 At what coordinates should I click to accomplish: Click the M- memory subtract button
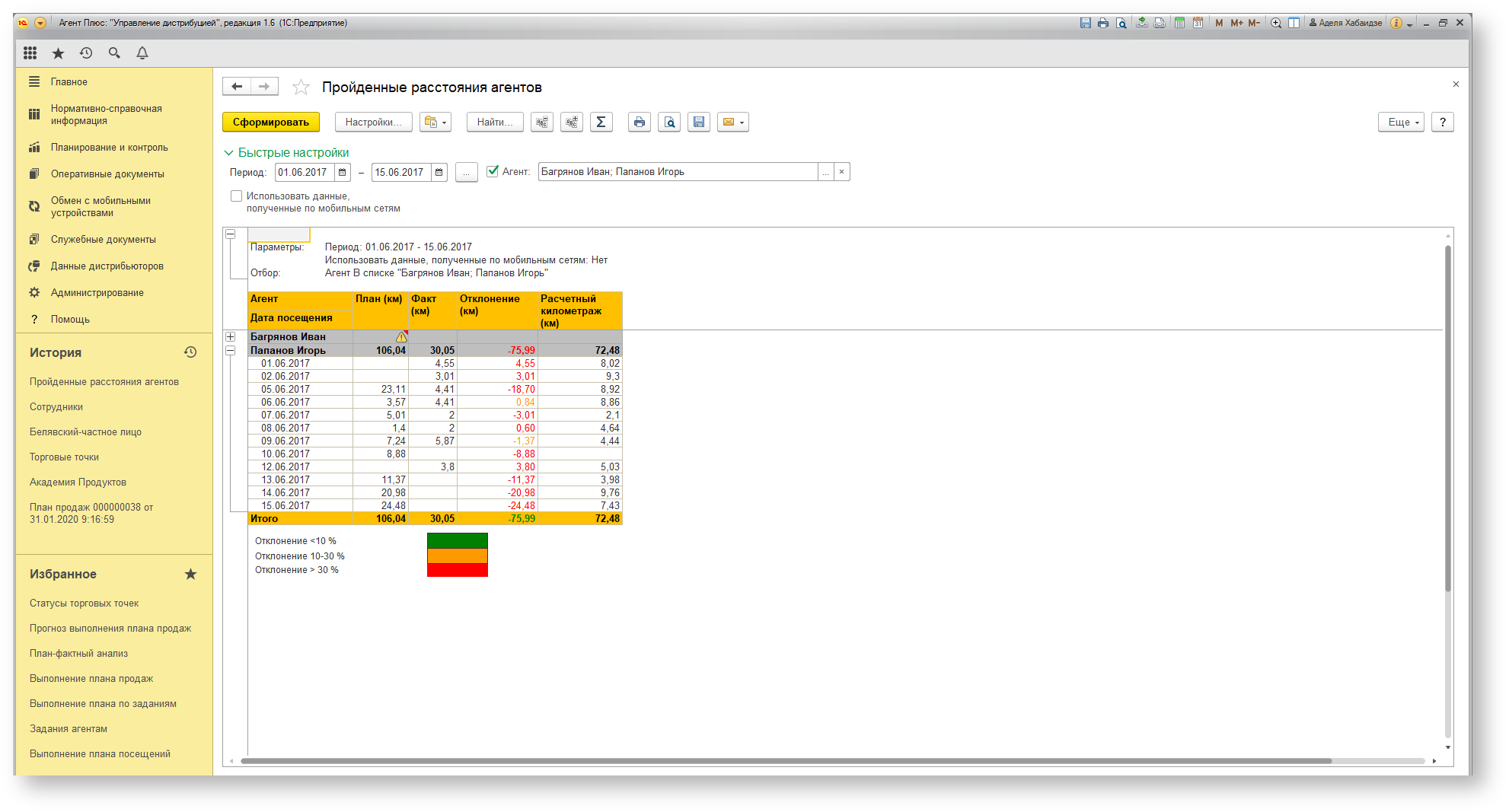coord(1254,23)
